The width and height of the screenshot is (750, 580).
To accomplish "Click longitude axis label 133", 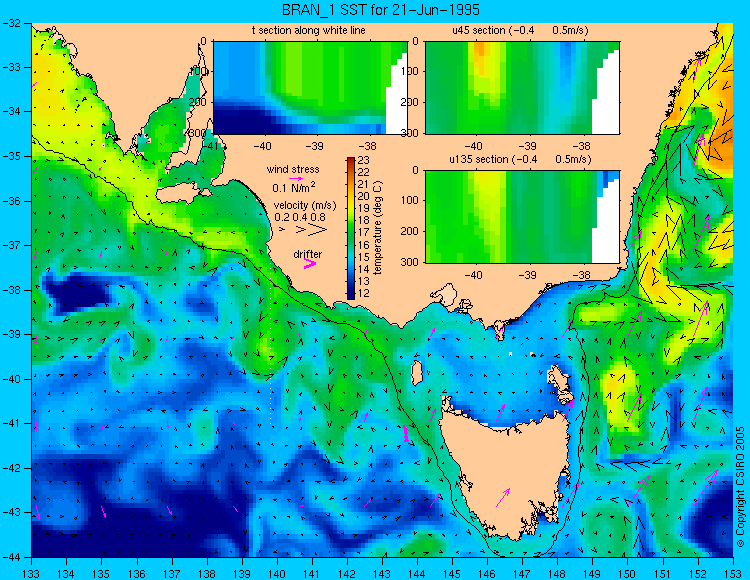I will (x=31, y=573).
